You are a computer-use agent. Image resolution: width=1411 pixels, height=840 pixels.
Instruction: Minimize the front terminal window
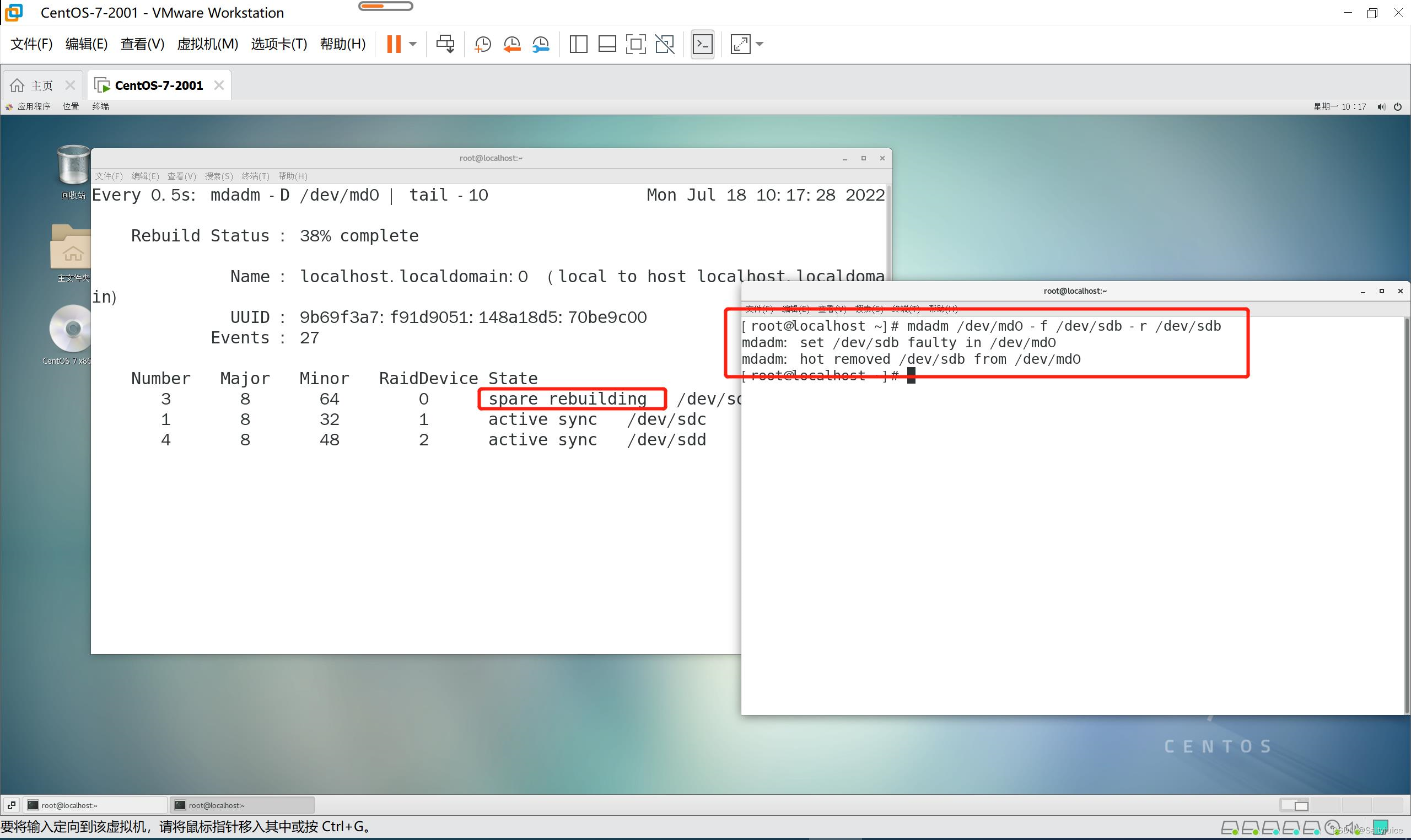point(1363,292)
